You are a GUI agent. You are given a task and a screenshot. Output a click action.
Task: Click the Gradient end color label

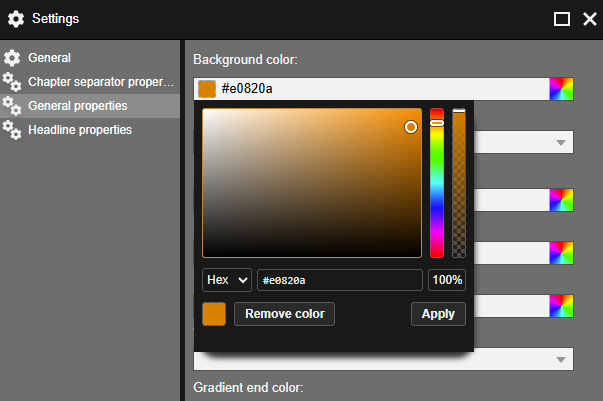(x=248, y=388)
